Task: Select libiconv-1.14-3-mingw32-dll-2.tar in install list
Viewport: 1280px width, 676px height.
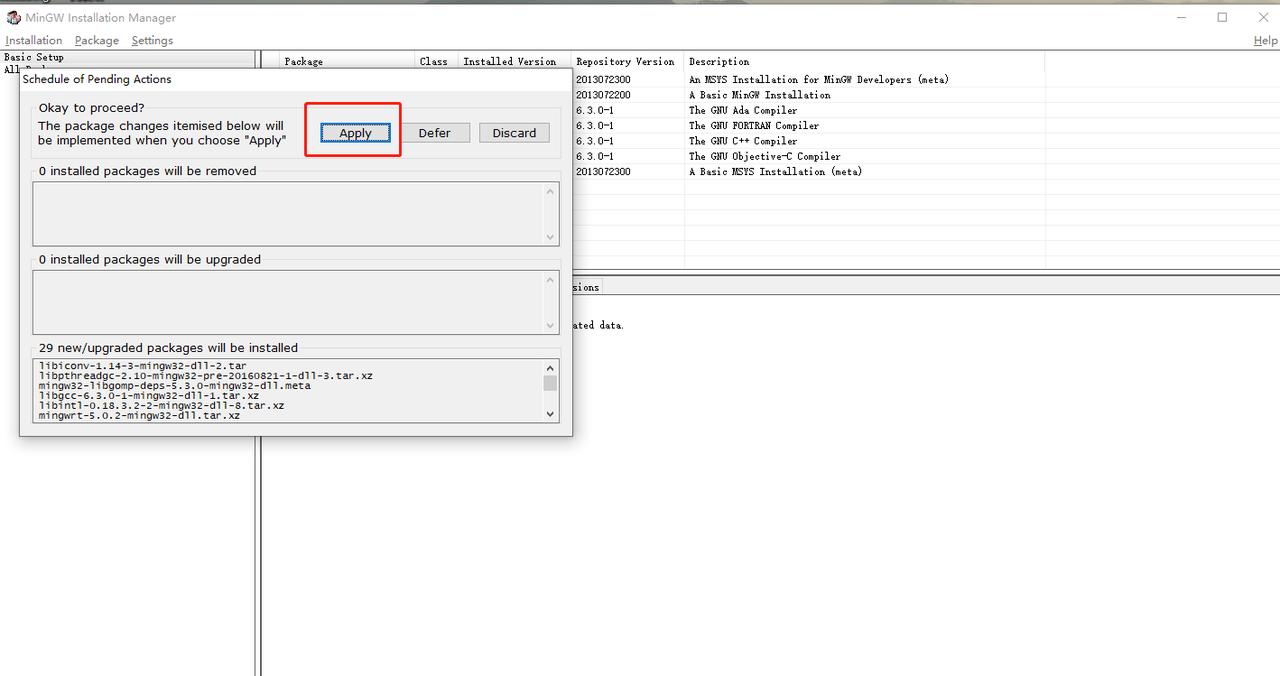Action: click(142, 366)
